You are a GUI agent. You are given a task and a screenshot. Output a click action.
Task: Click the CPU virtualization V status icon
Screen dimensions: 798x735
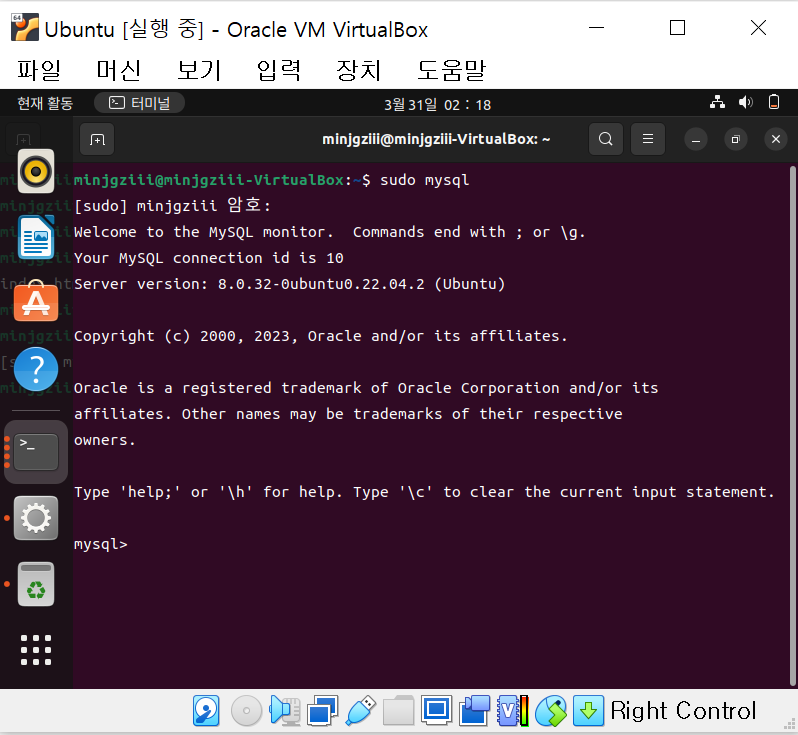pyautogui.click(x=512, y=711)
